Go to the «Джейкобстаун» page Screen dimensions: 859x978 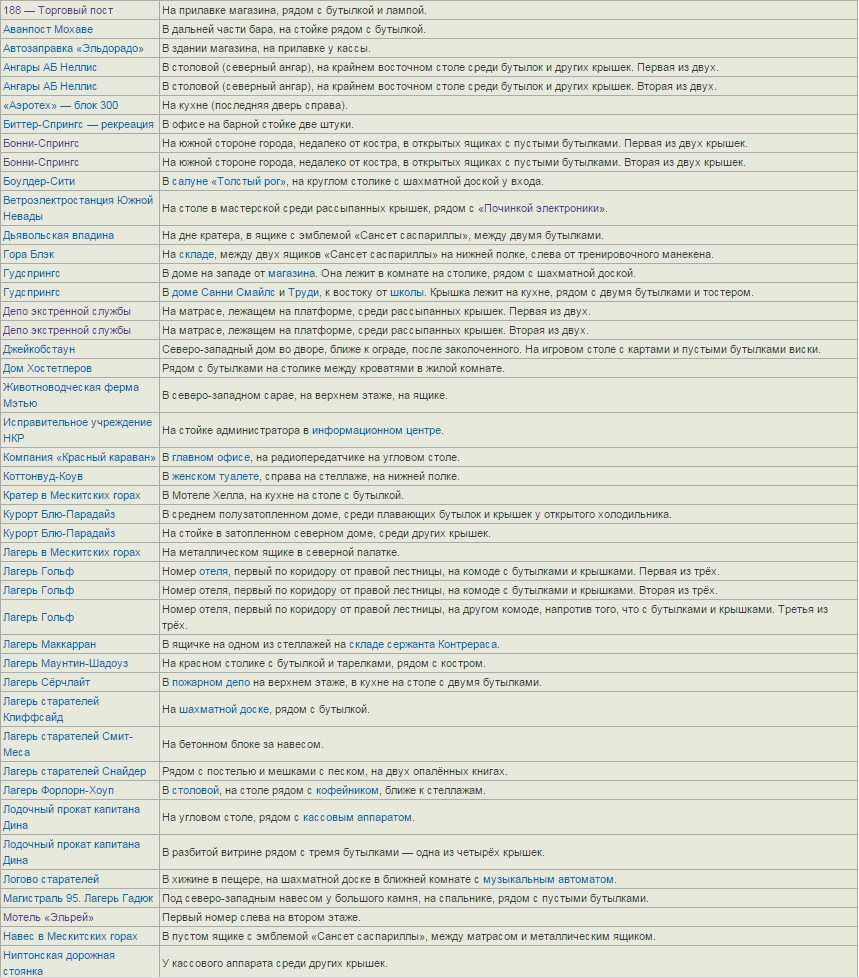click(x=39, y=349)
